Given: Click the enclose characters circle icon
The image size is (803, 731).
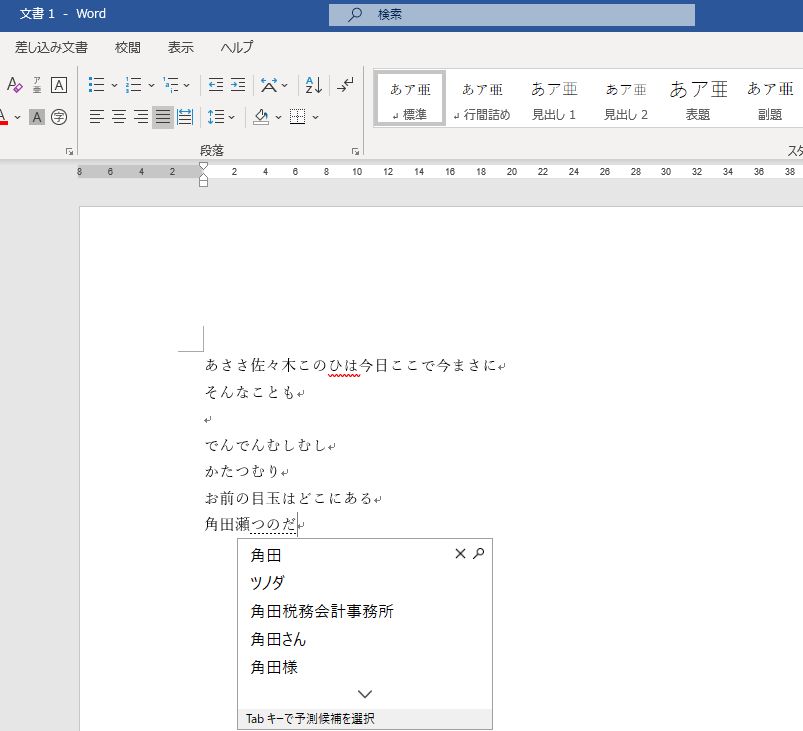Looking at the screenshot, I should click(59, 117).
